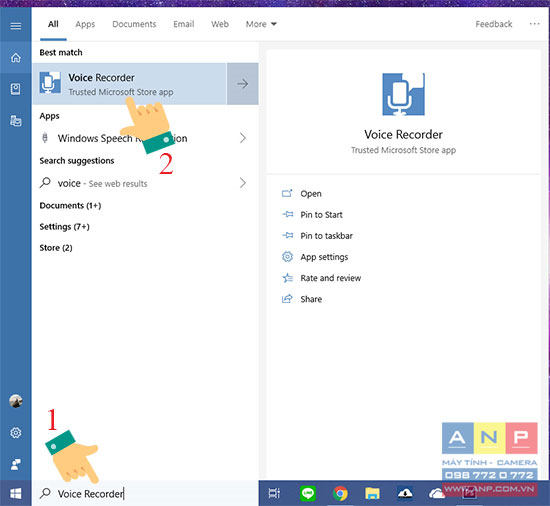550x506 pixels.
Task: Click the search box containing Voice Recorder
Action: pos(145,493)
